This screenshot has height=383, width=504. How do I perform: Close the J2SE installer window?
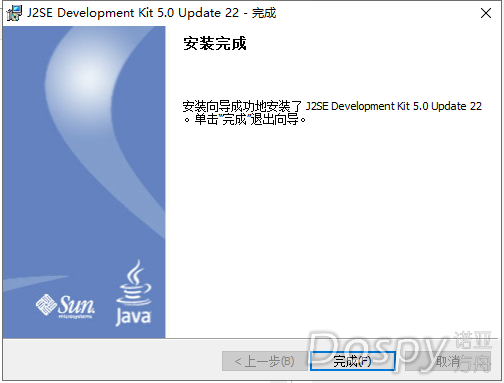(486, 13)
